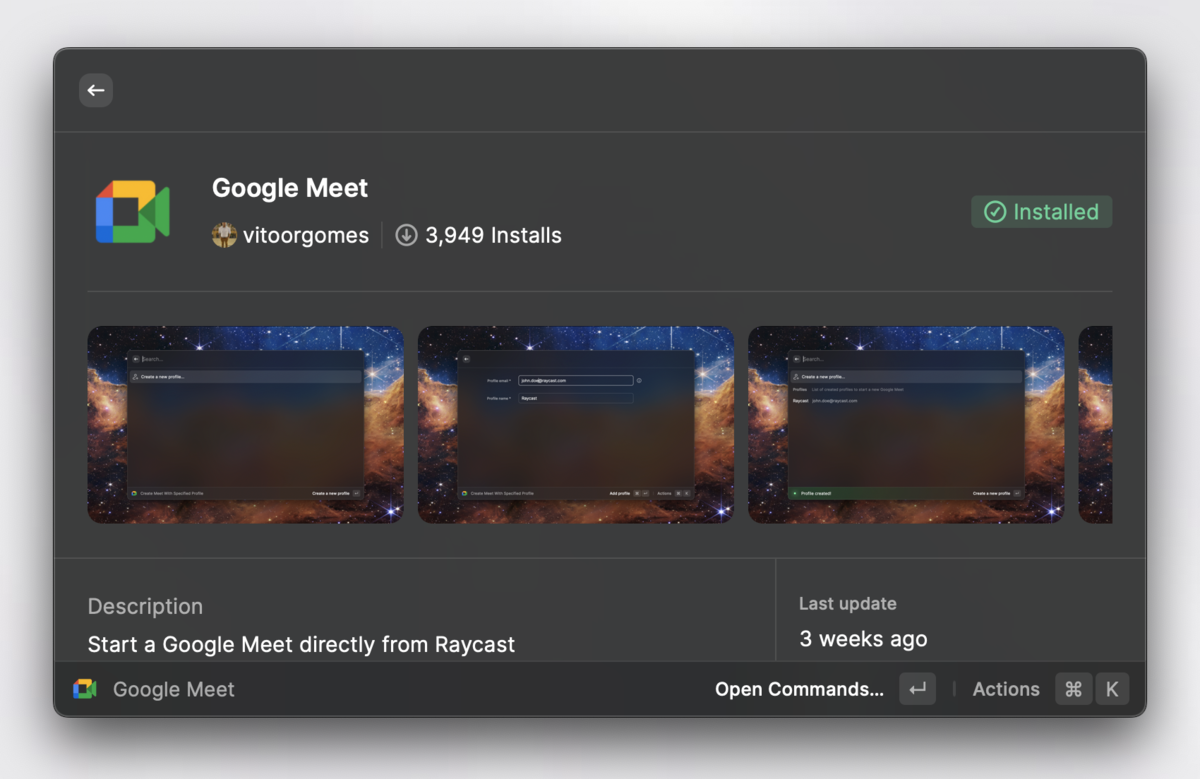Click the Description heading
This screenshot has width=1200, height=779.
click(x=145, y=606)
